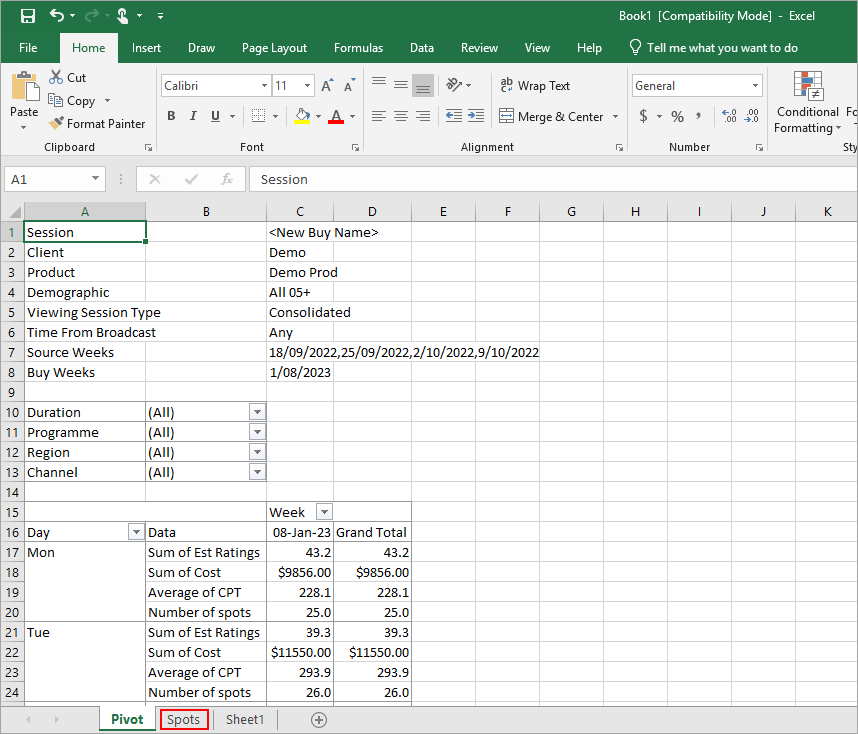Cut the selection with scissors icon
The height and width of the screenshot is (734, 858).
[x=56, y=77]
